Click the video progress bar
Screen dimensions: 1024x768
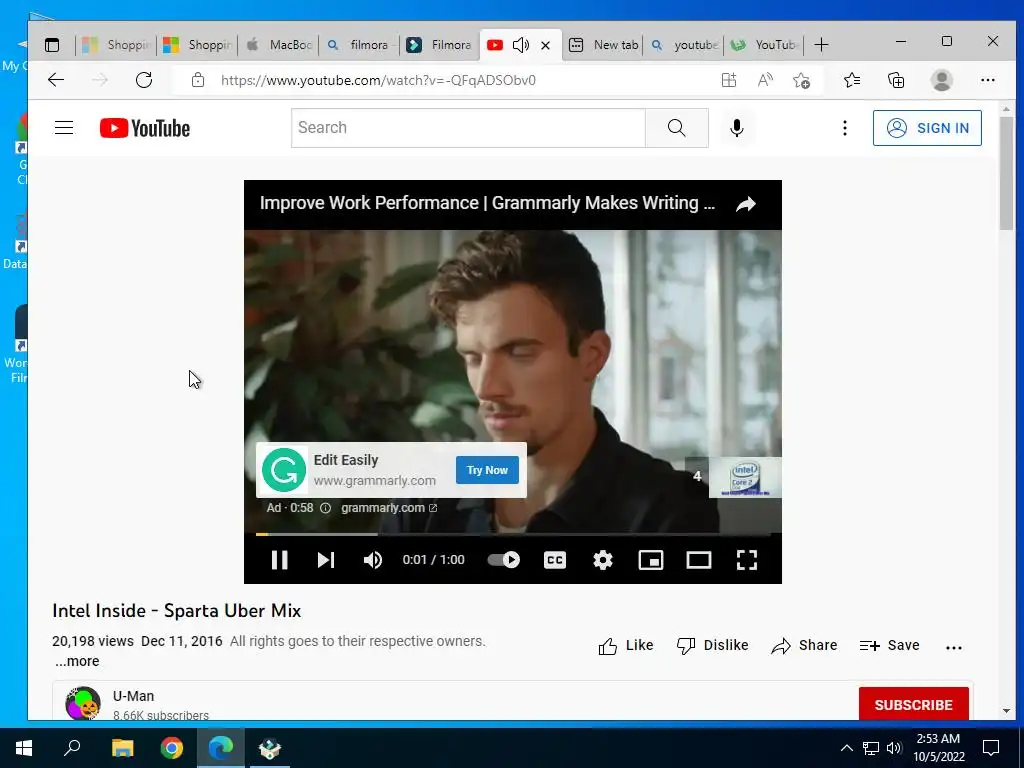pos(513,534)
